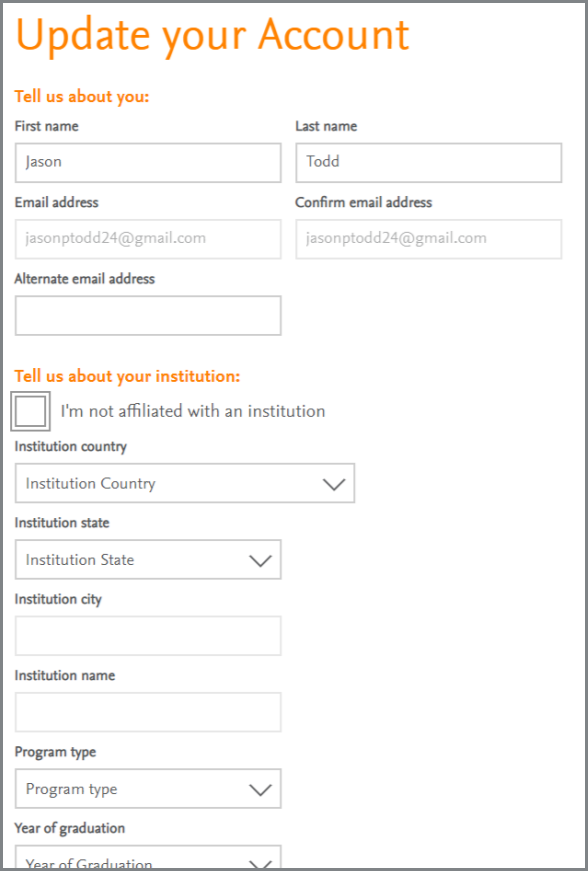Focus the Alternate email address field
The image size is (588, 871).
(x=148, y=316)
